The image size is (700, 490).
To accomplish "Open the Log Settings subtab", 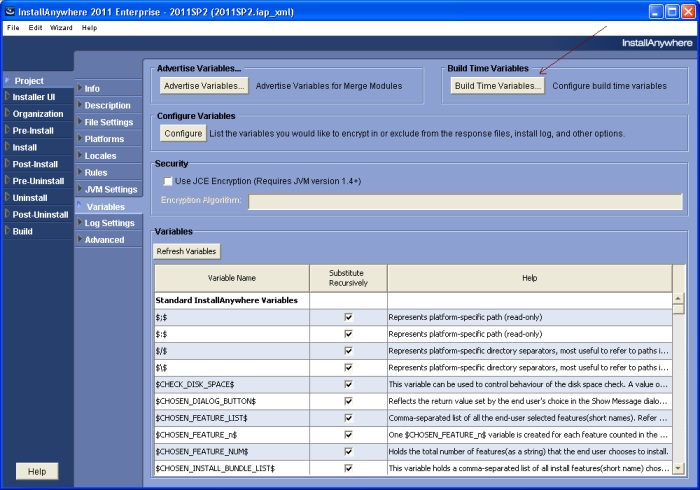I will click(109, 223).
